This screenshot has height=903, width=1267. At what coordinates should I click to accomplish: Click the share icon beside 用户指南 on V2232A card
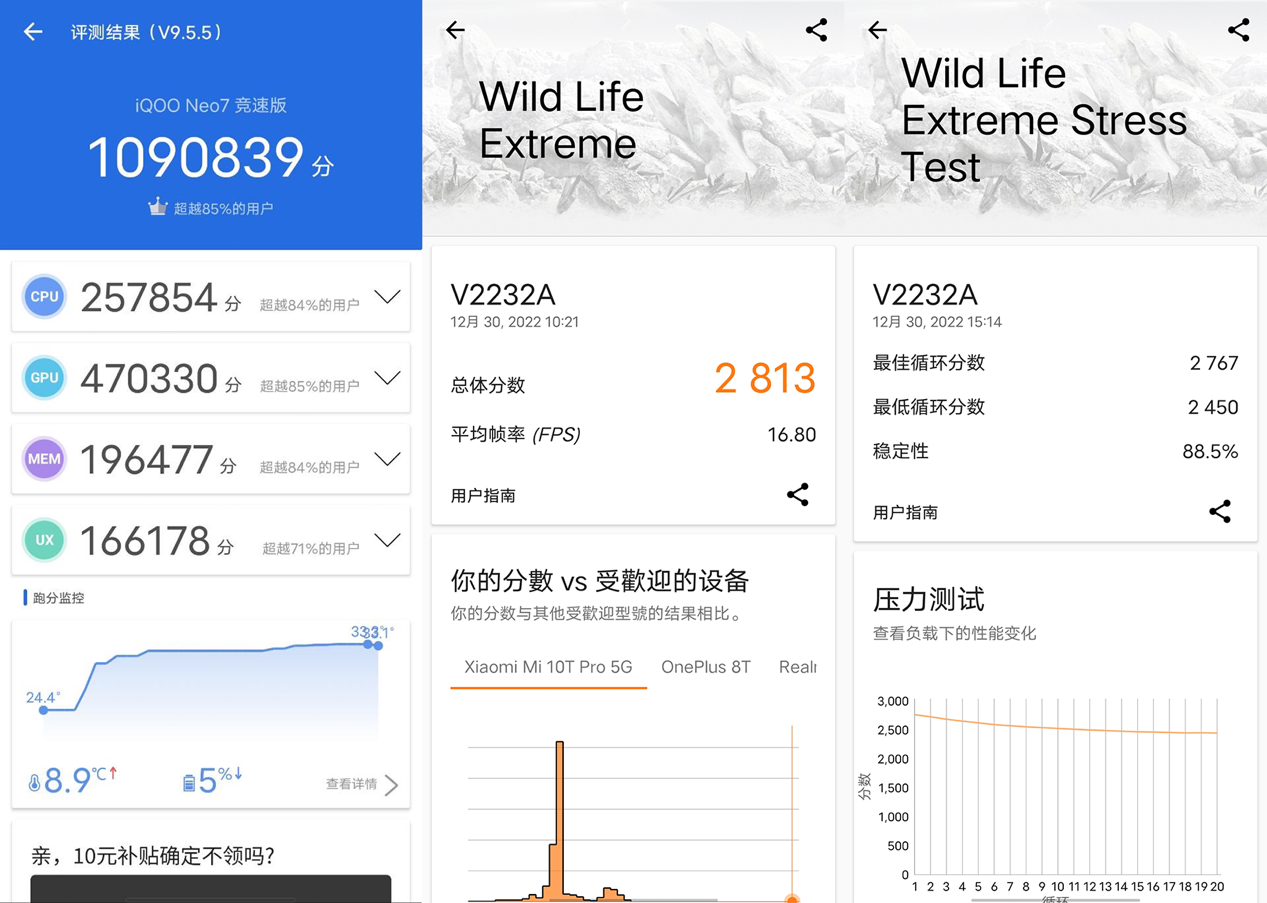797,495
